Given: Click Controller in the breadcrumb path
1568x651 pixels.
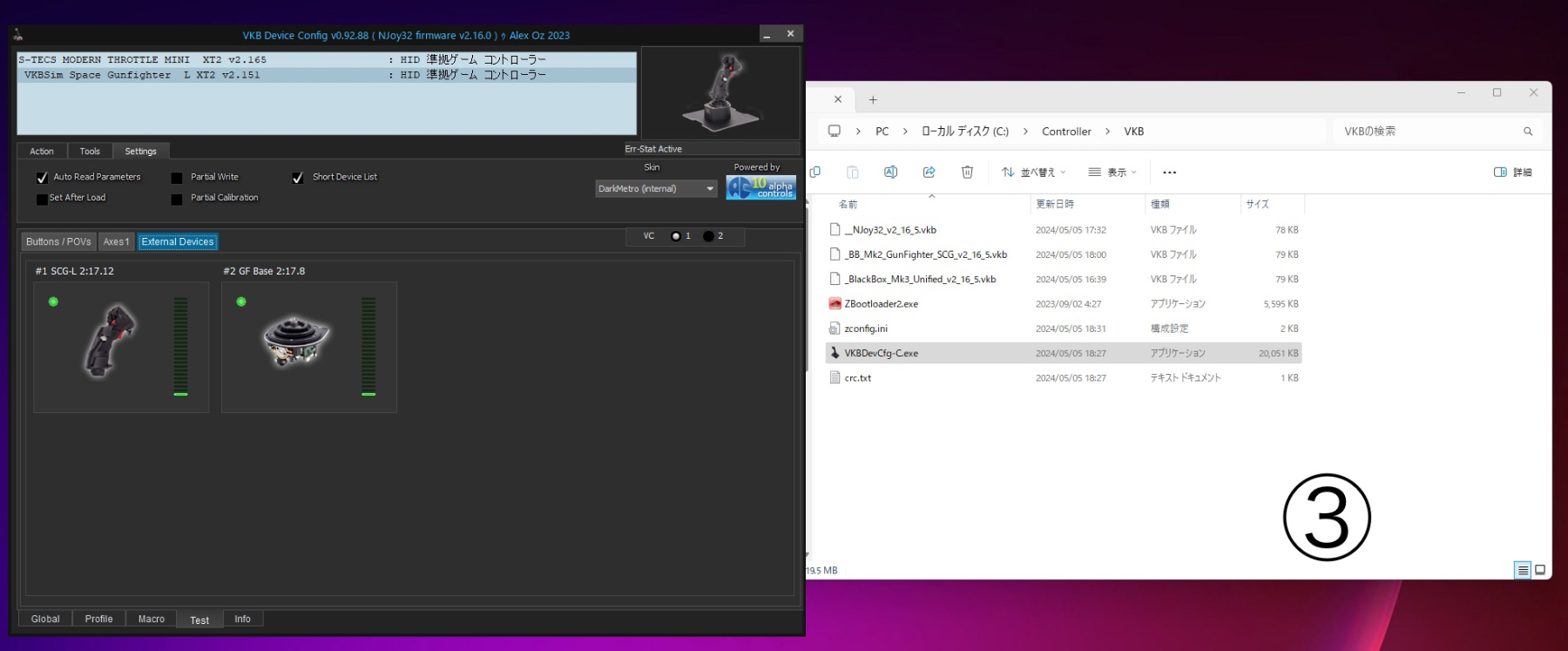Looking at the screenshot, I should pyautogui.click(x=1066, y=132).
